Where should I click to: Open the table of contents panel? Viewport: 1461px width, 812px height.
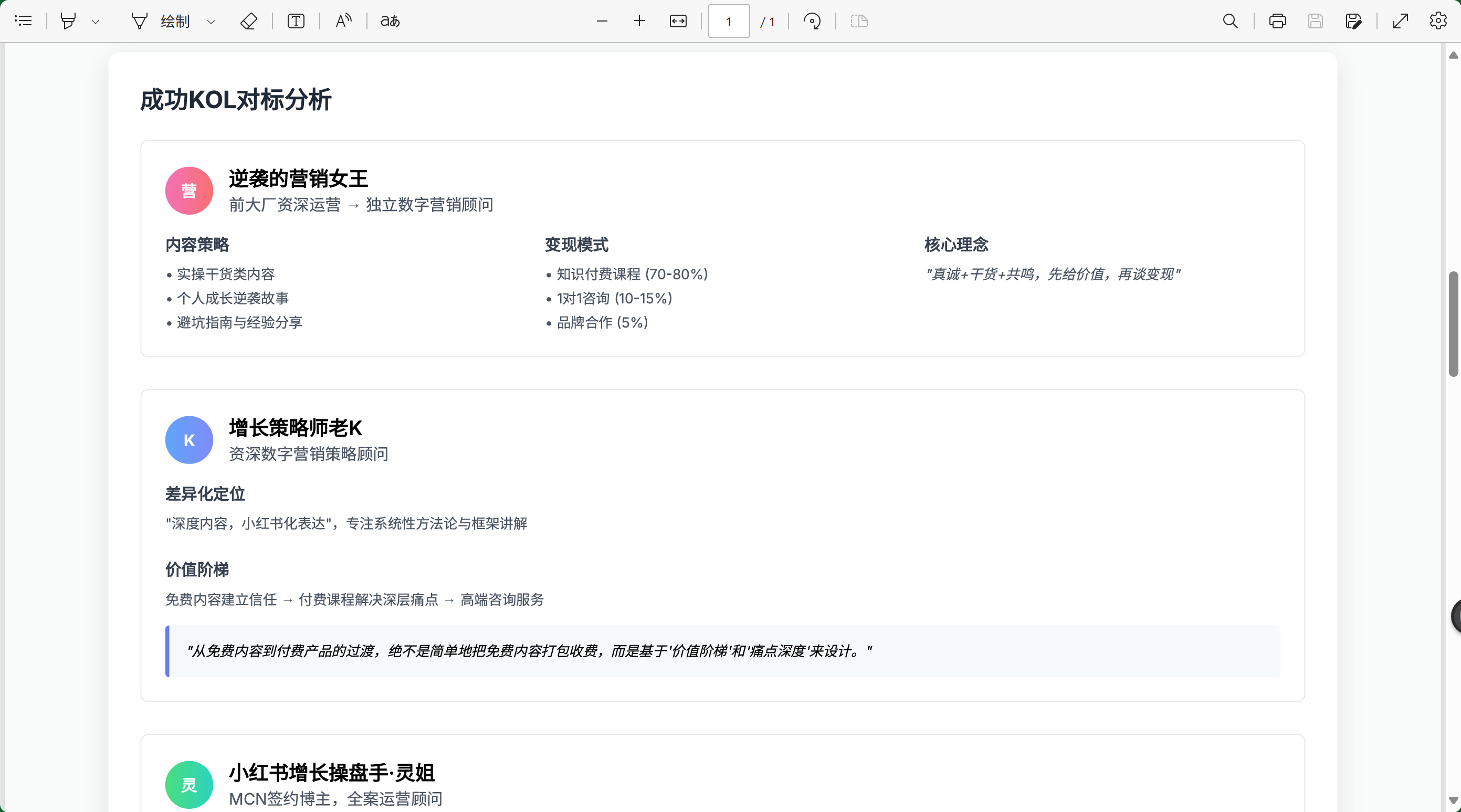[x=23, y=21]
